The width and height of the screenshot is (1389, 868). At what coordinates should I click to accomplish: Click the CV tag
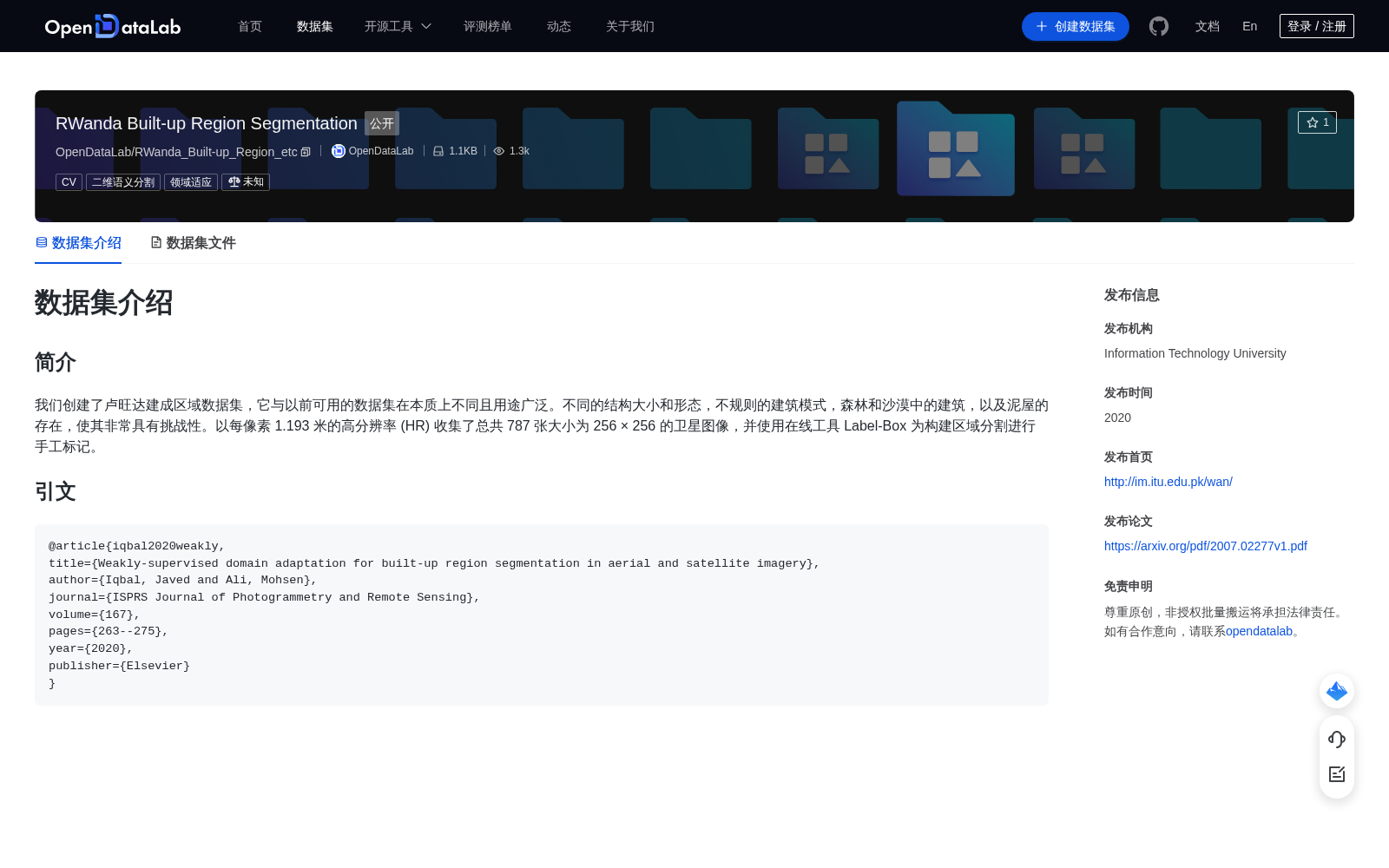69,182
